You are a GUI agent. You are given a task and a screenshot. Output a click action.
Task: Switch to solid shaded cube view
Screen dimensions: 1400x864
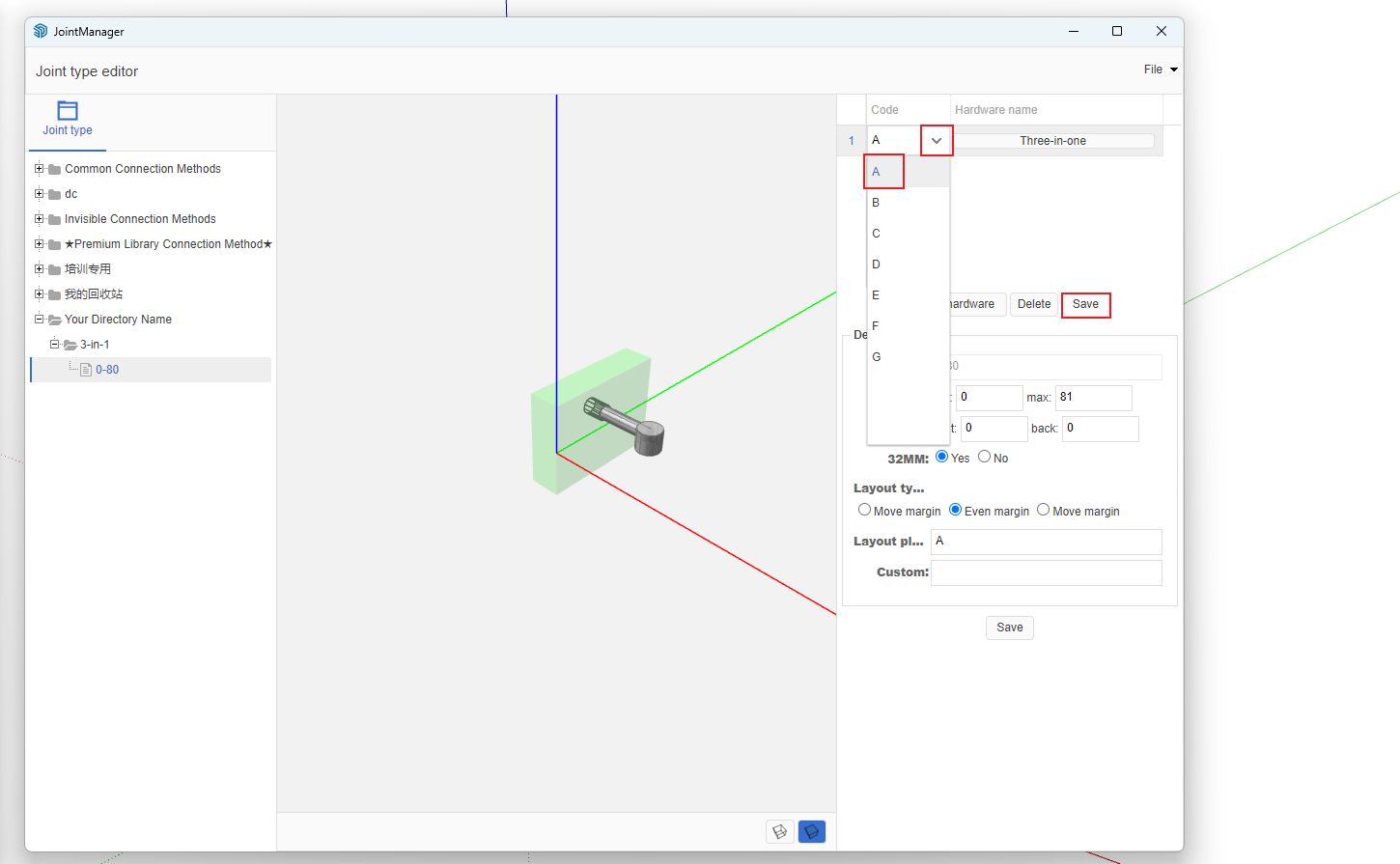(812, 831)
